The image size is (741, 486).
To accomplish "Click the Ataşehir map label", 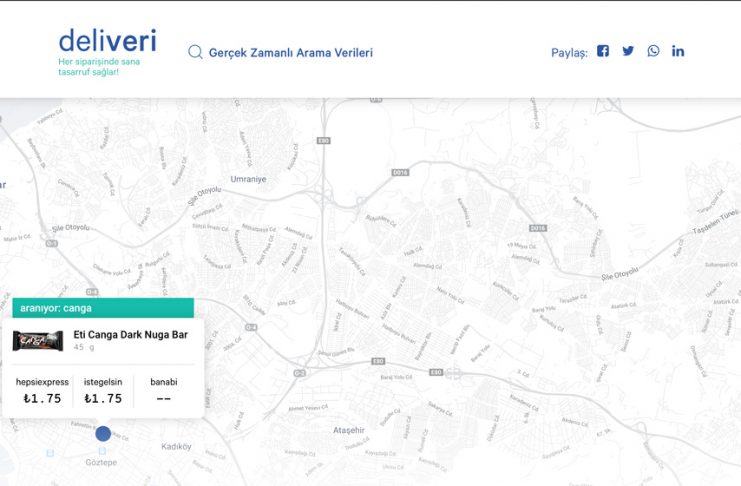I will pos(349,430).
